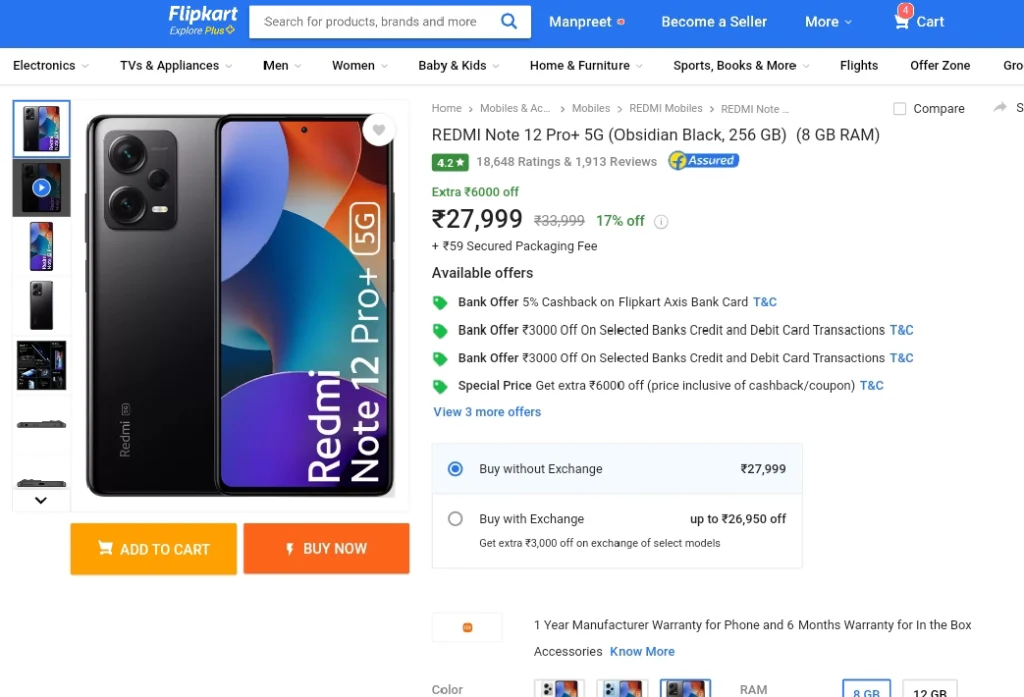Screen dimensions: 1024x697
Task: Go to Offer Zone
Action: pos(940,65)
